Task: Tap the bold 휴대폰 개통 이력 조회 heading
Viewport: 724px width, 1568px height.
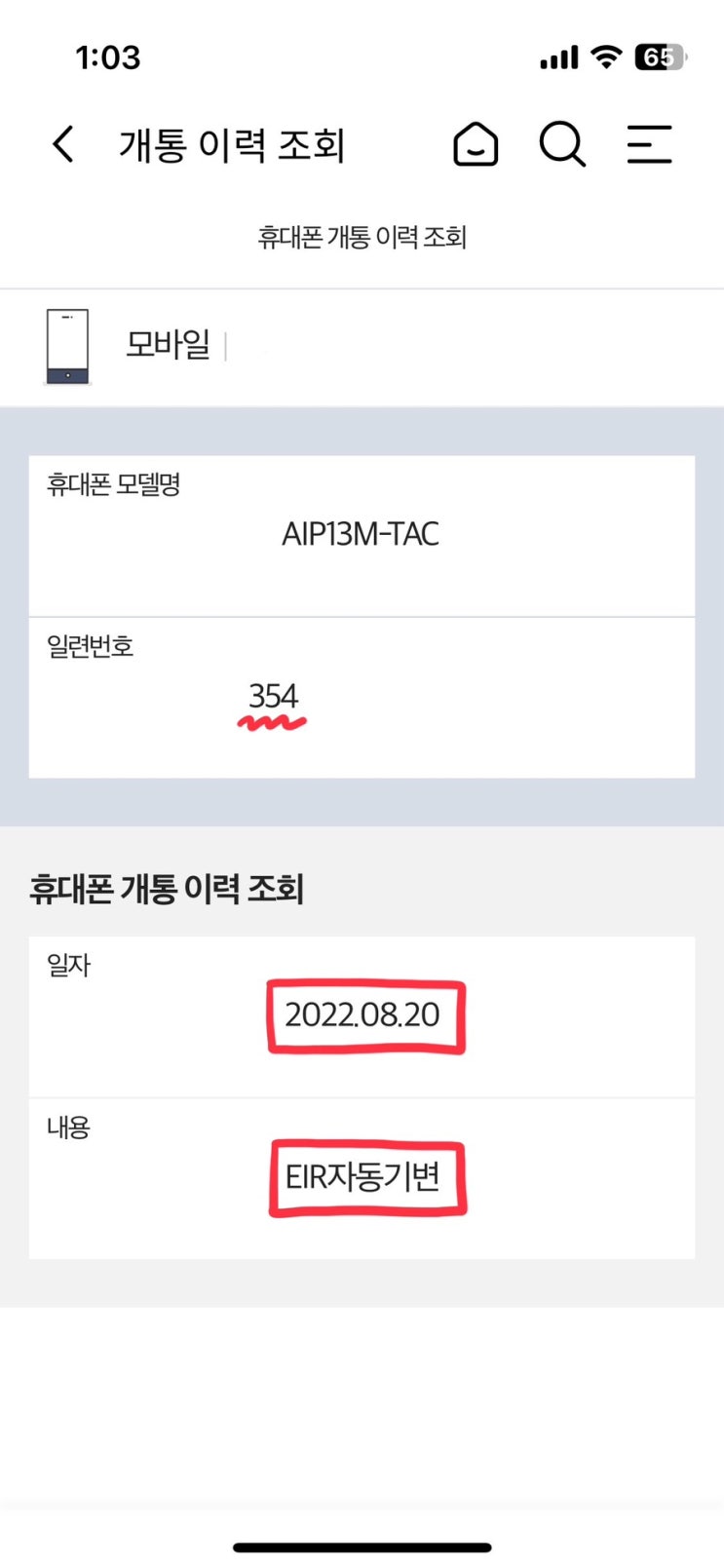Action: coord(167,889)
